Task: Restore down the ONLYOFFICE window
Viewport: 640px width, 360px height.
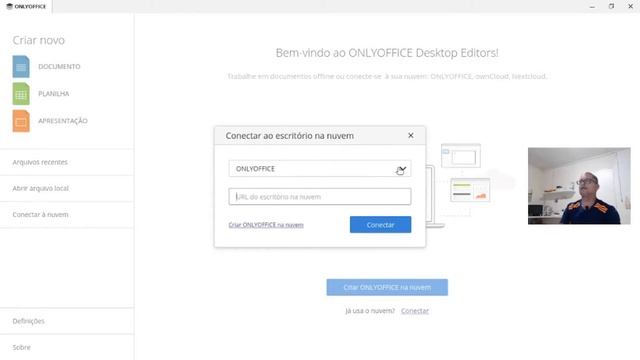Action: pos(611,7)
